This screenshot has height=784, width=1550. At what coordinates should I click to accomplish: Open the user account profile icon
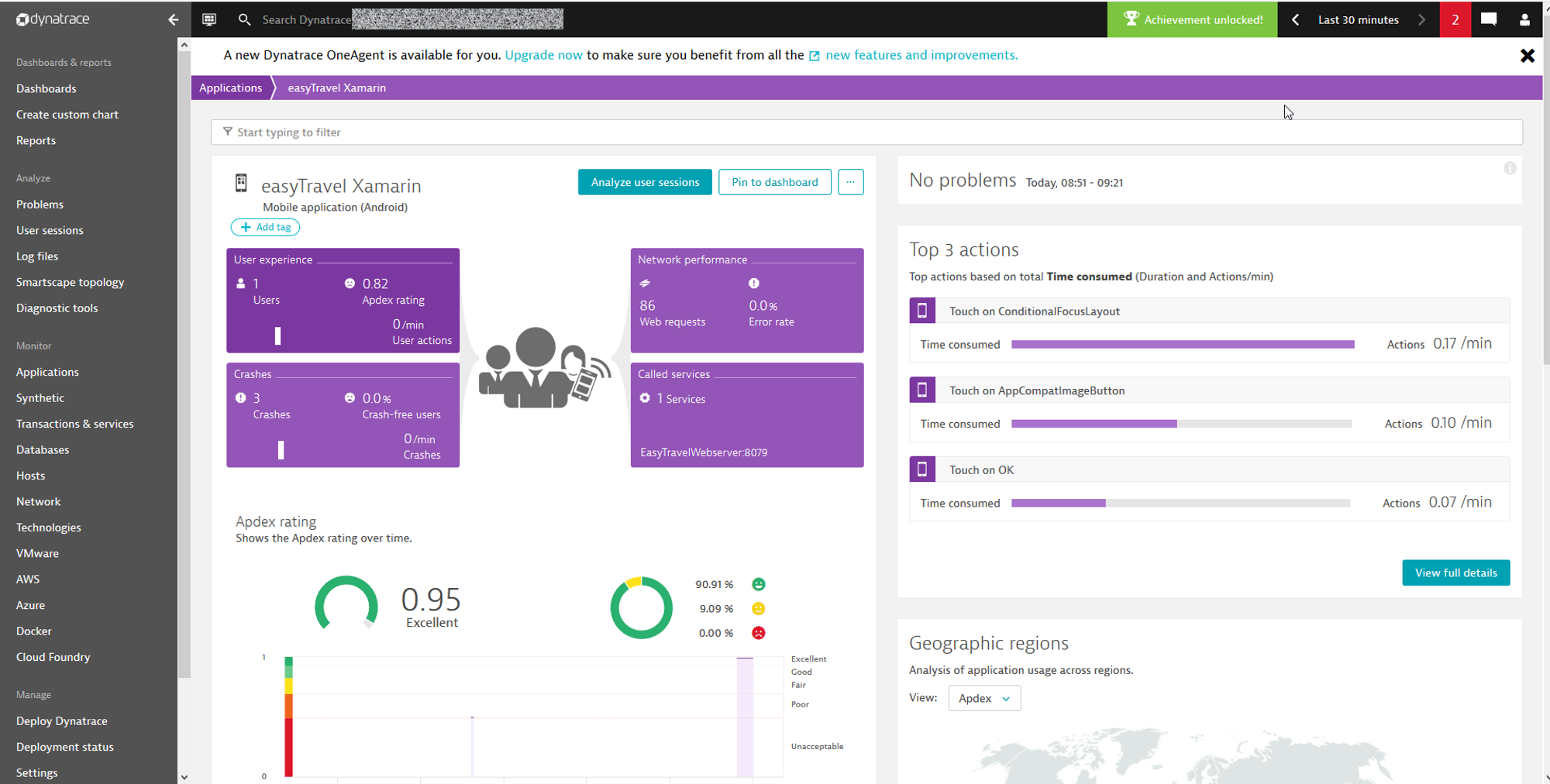click(x=1524, y=19)
